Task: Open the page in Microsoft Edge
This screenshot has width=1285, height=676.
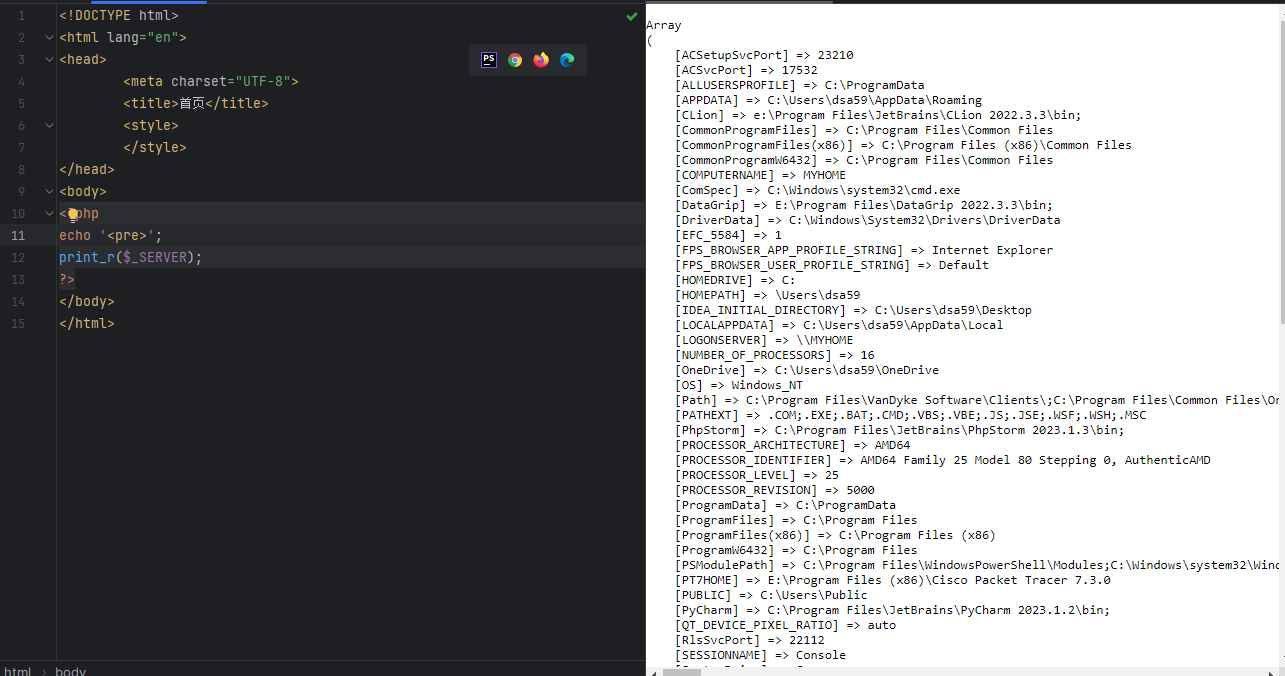Action: [567, 60]
